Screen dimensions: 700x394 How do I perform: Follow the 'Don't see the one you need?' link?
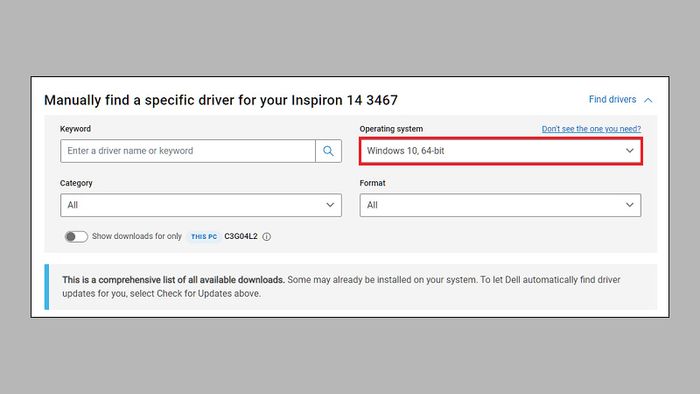click(x=591, y=129)
